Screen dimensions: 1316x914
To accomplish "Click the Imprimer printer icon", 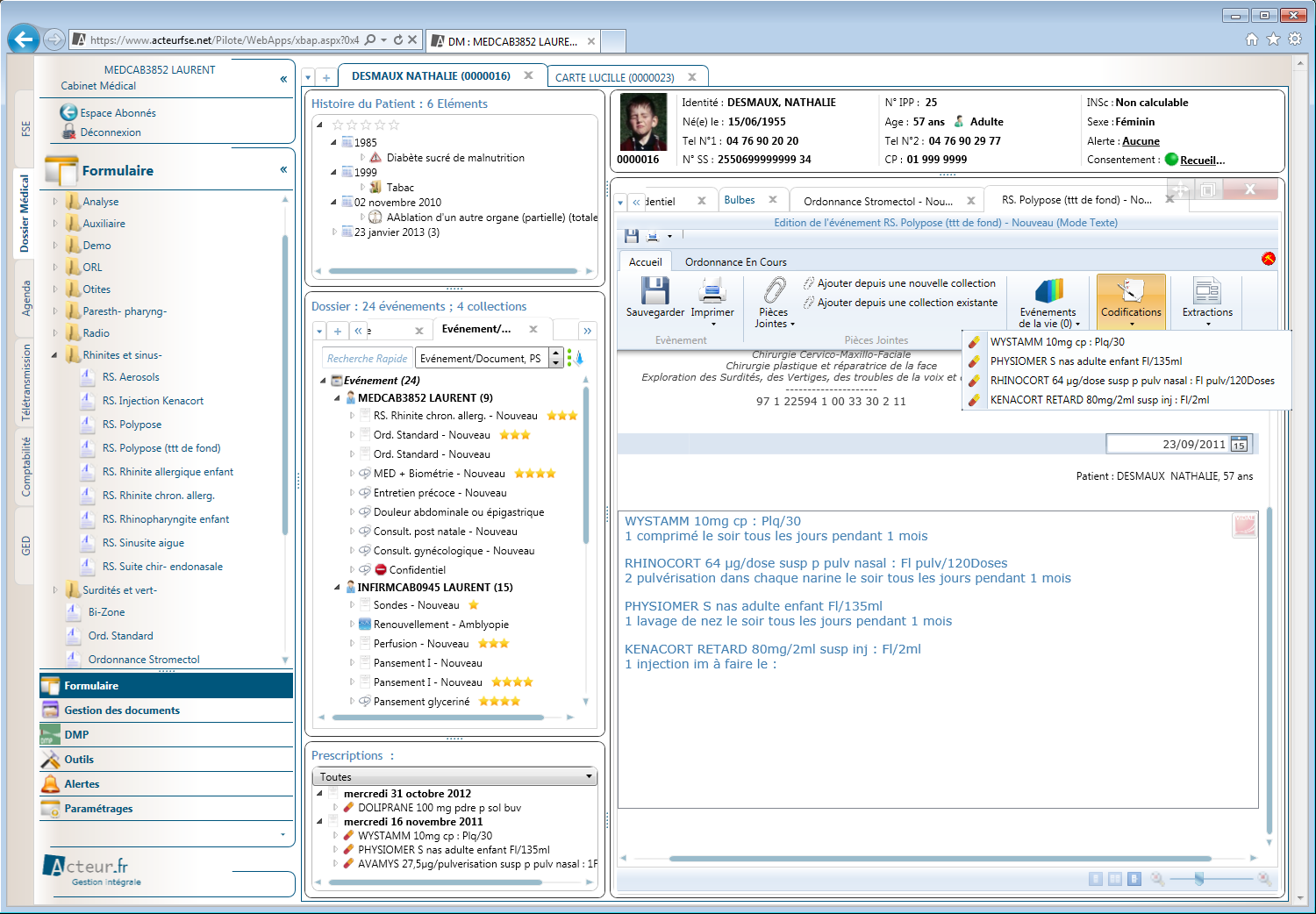I will tap(712, 292).
